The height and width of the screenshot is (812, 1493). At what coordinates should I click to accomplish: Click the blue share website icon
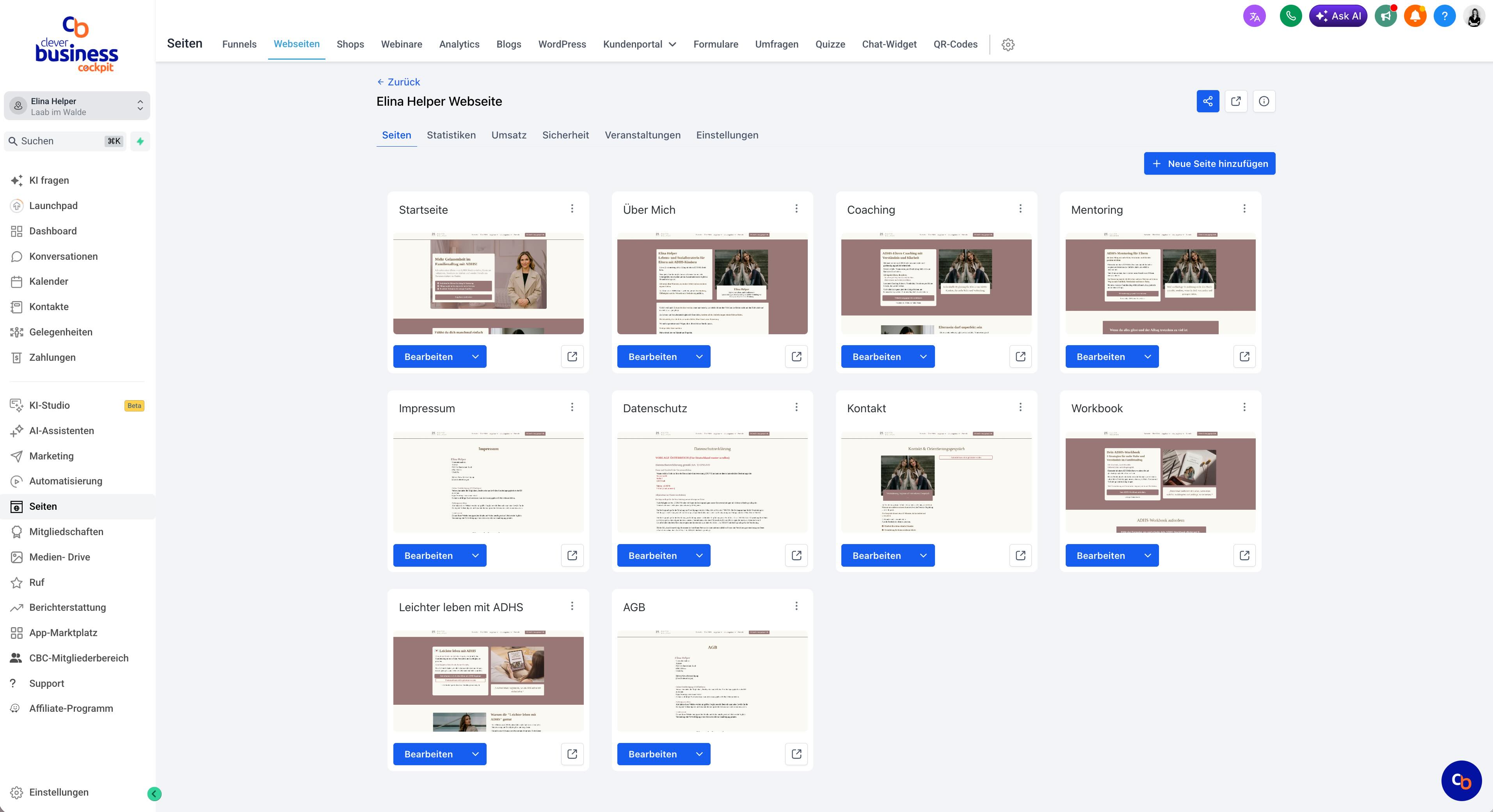(x=1208, y=101)
